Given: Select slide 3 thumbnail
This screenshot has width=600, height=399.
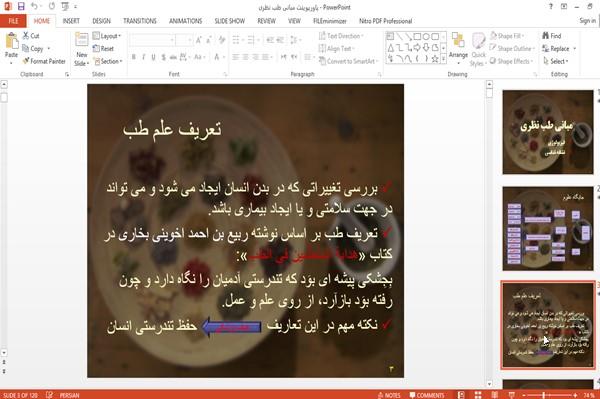Looking at the screenshot, I should click(x=548, y=325).
